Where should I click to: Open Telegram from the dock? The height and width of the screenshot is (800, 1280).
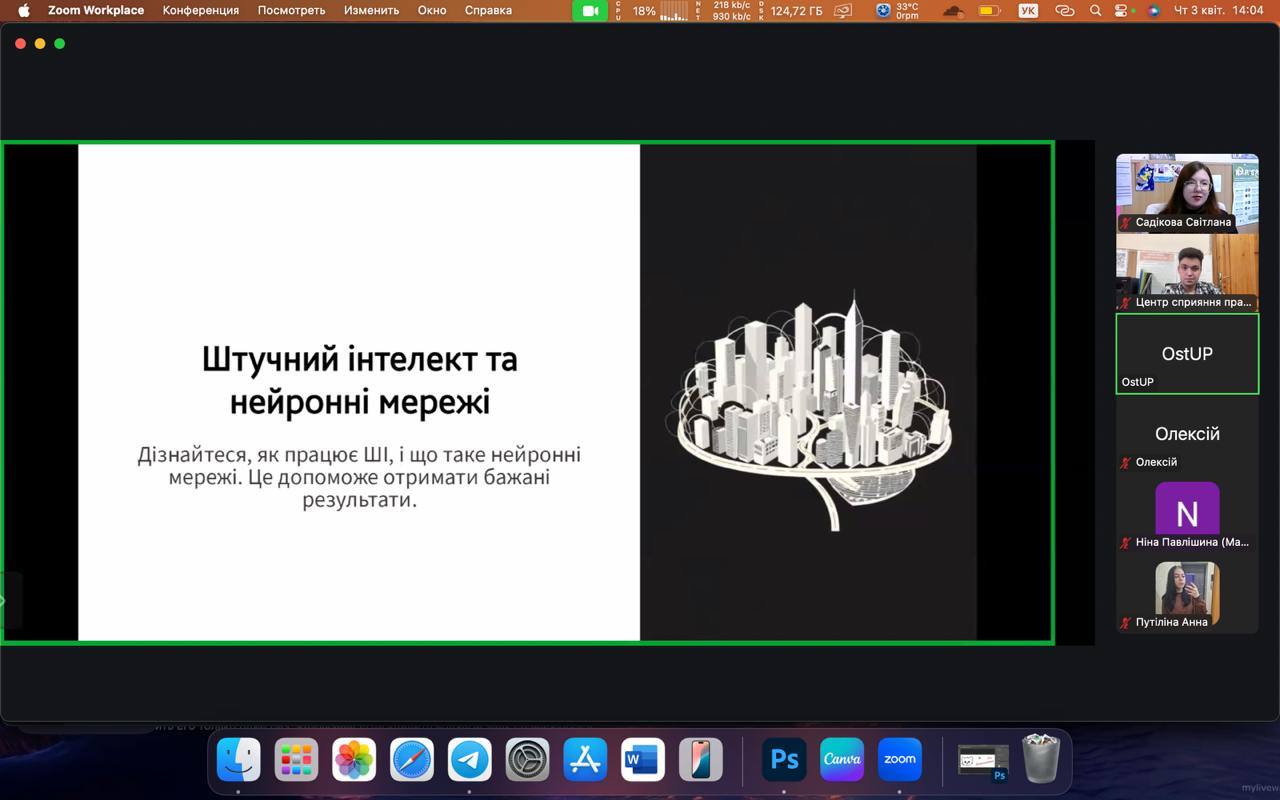pos(469,760)
